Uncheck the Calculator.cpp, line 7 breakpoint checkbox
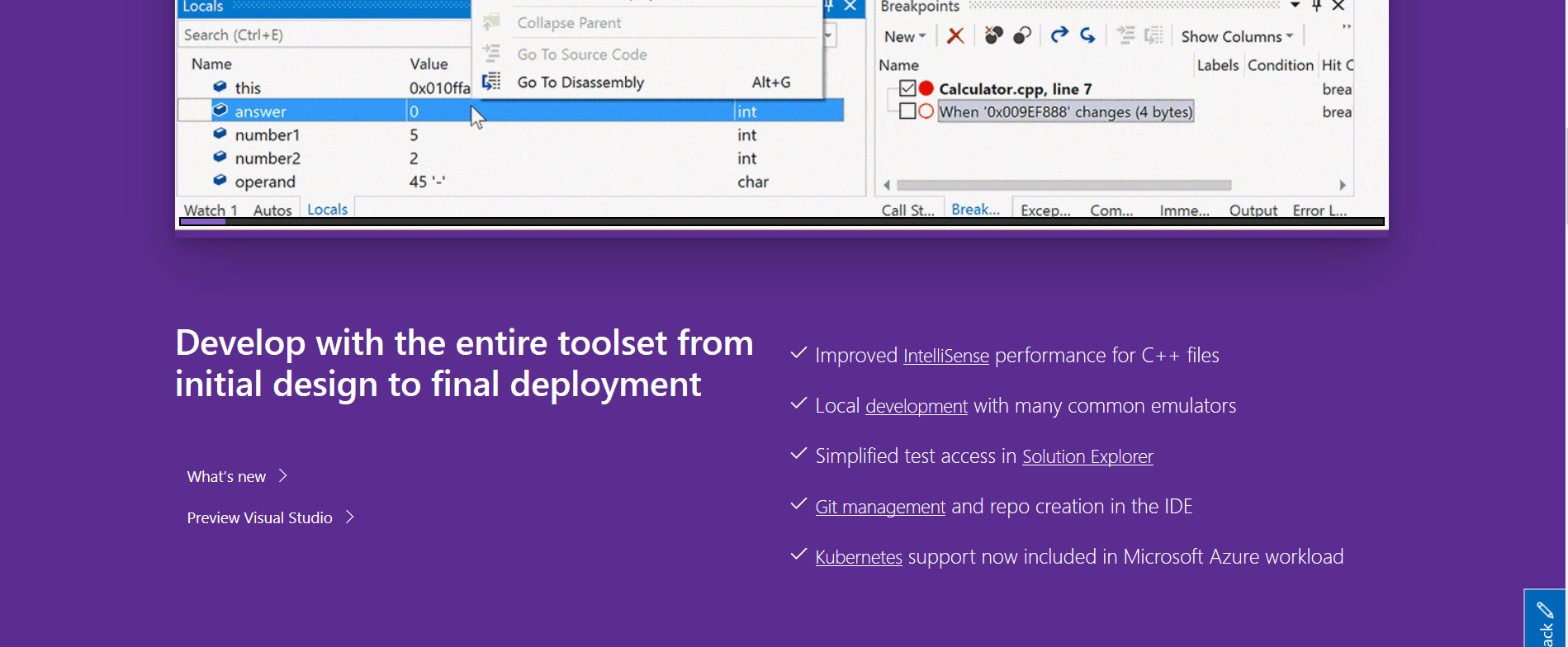 click(908, 88)
